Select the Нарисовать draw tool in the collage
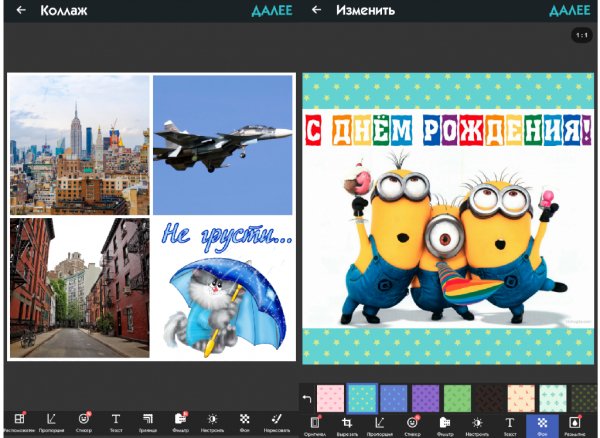Screen dimensions: 600x438 [277, 423]
